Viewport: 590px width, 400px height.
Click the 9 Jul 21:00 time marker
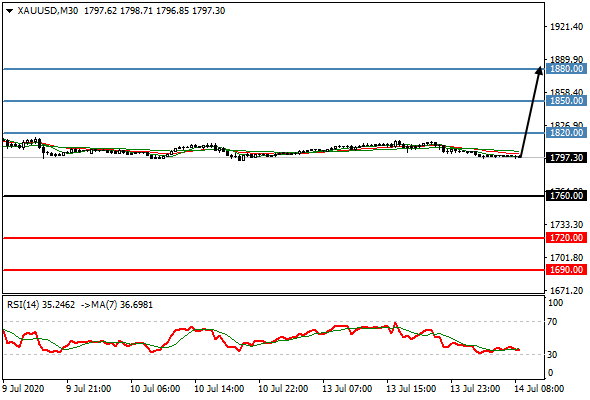point(88,389)
